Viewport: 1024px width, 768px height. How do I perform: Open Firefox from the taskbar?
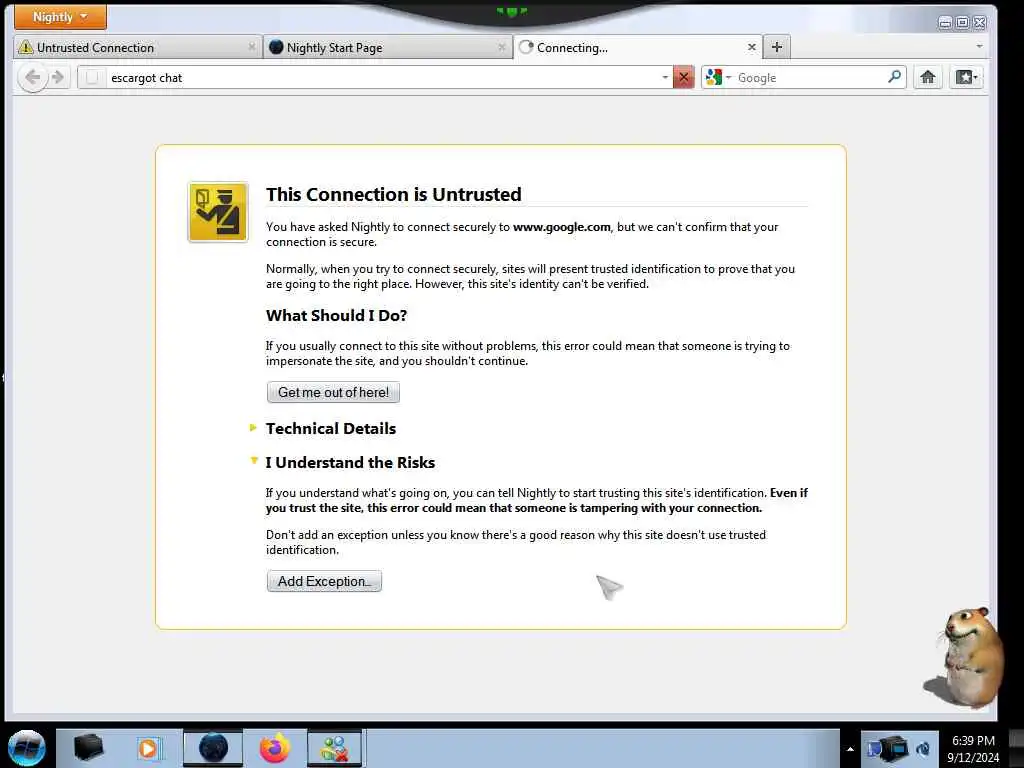[x=274, y=748]
